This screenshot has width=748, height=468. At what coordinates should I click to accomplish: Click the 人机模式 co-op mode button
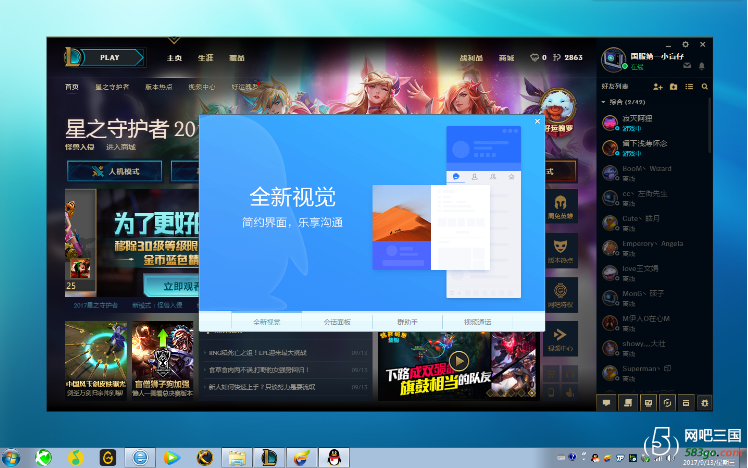click(x=114, y=171)
